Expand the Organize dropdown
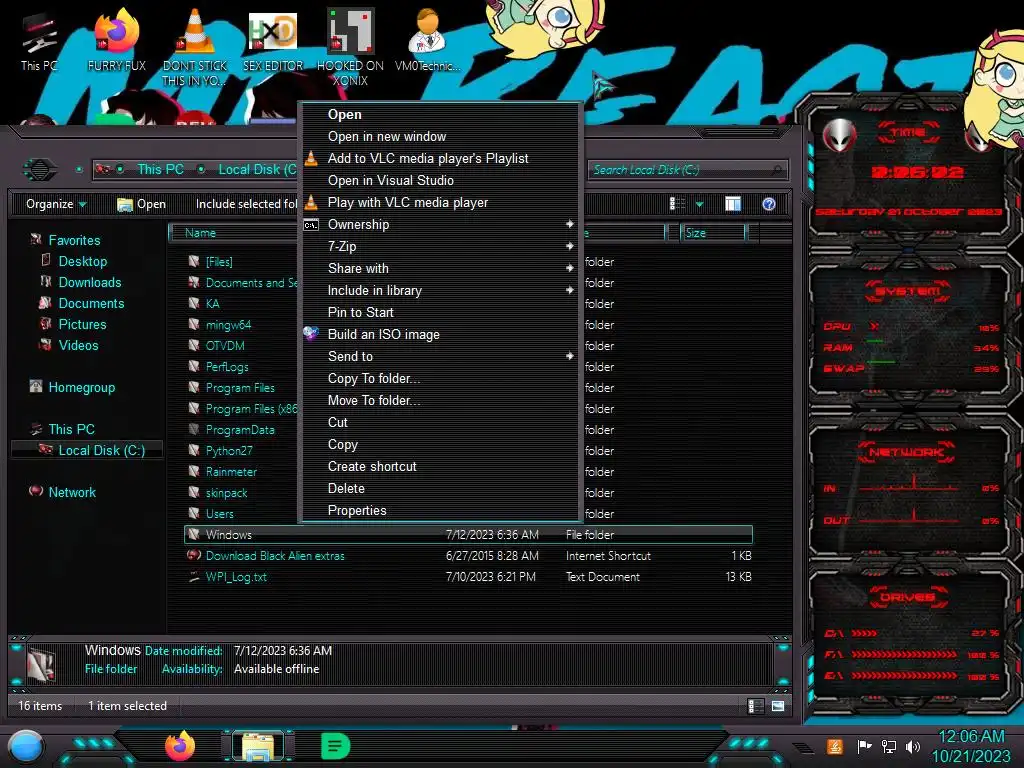The image size is (1024, 768). (56, 204)
